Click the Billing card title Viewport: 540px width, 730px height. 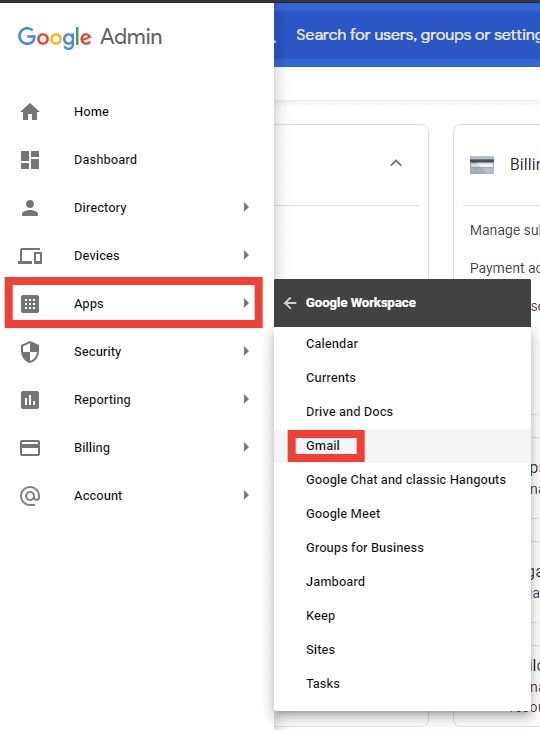525,164
